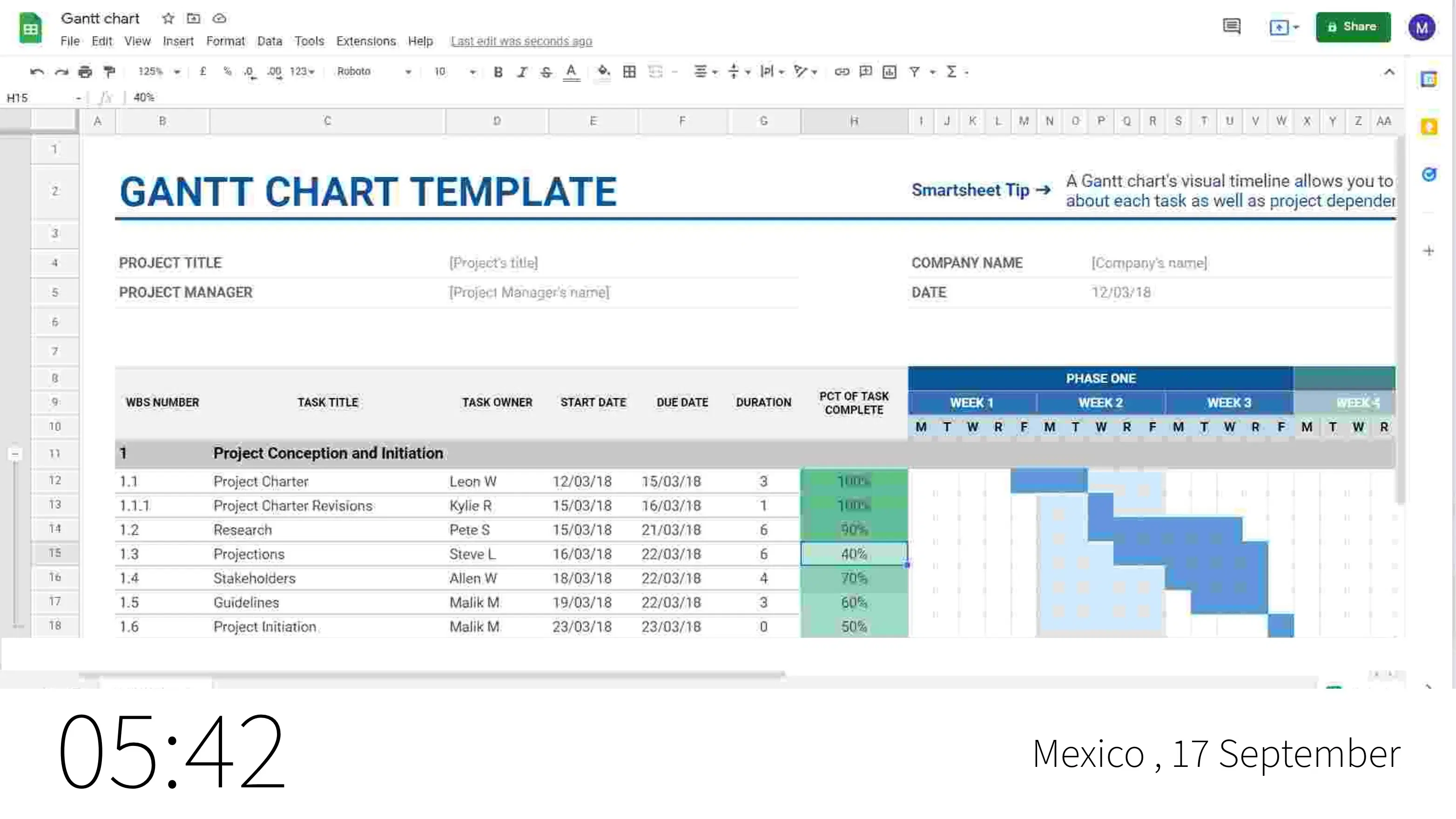
Task: Open the Format menu
Action: click(x=225, y=40)
